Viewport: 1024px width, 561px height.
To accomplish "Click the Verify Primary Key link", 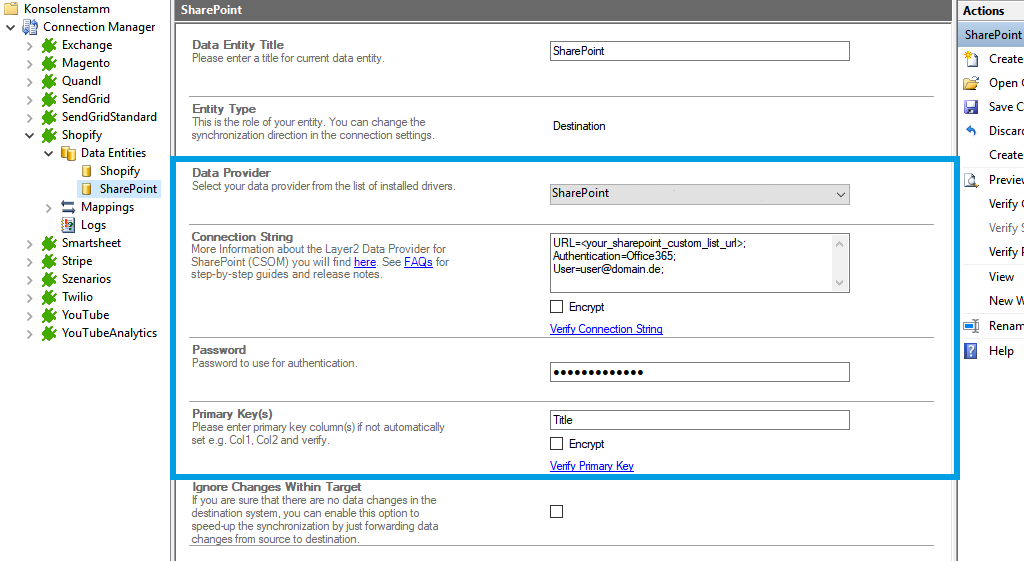I will (592, 466).
